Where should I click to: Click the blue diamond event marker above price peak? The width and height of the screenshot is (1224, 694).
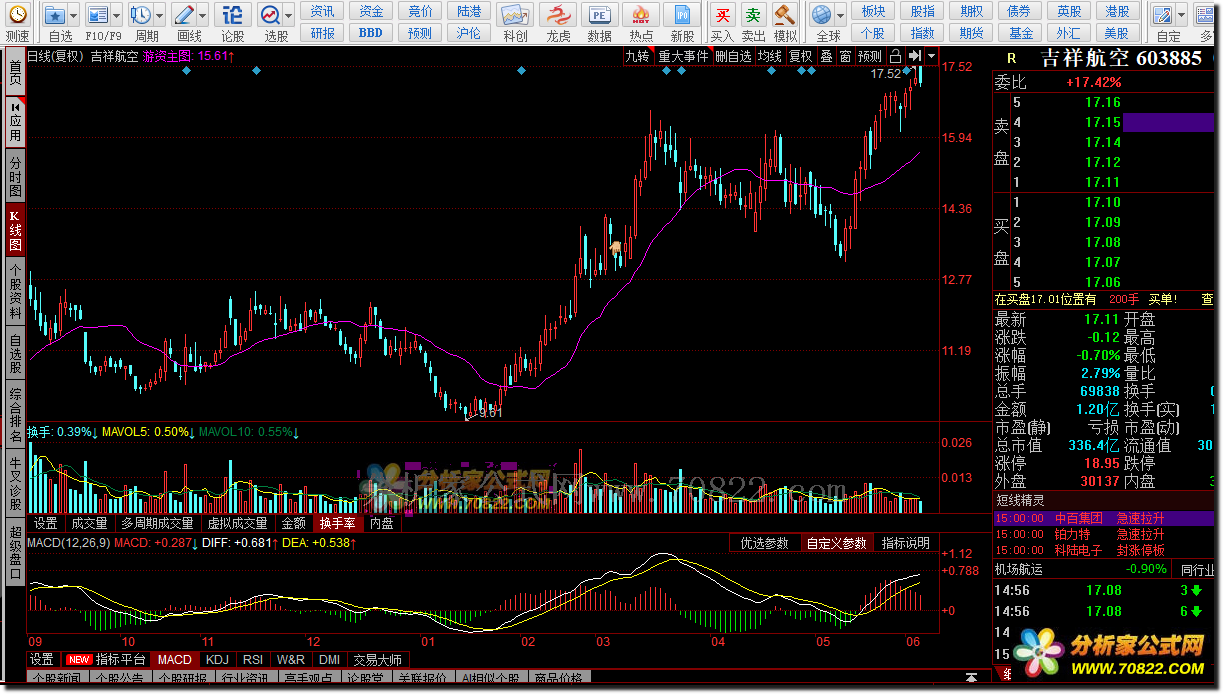(x=907, y=71)
